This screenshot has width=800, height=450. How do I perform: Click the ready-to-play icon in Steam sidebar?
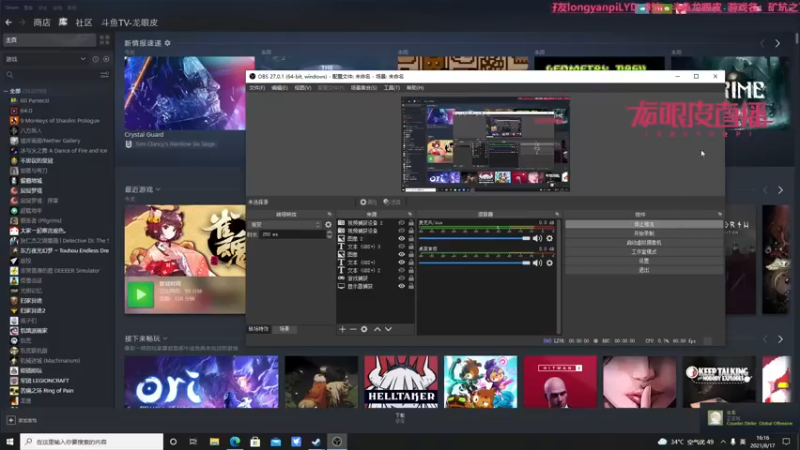106,59
